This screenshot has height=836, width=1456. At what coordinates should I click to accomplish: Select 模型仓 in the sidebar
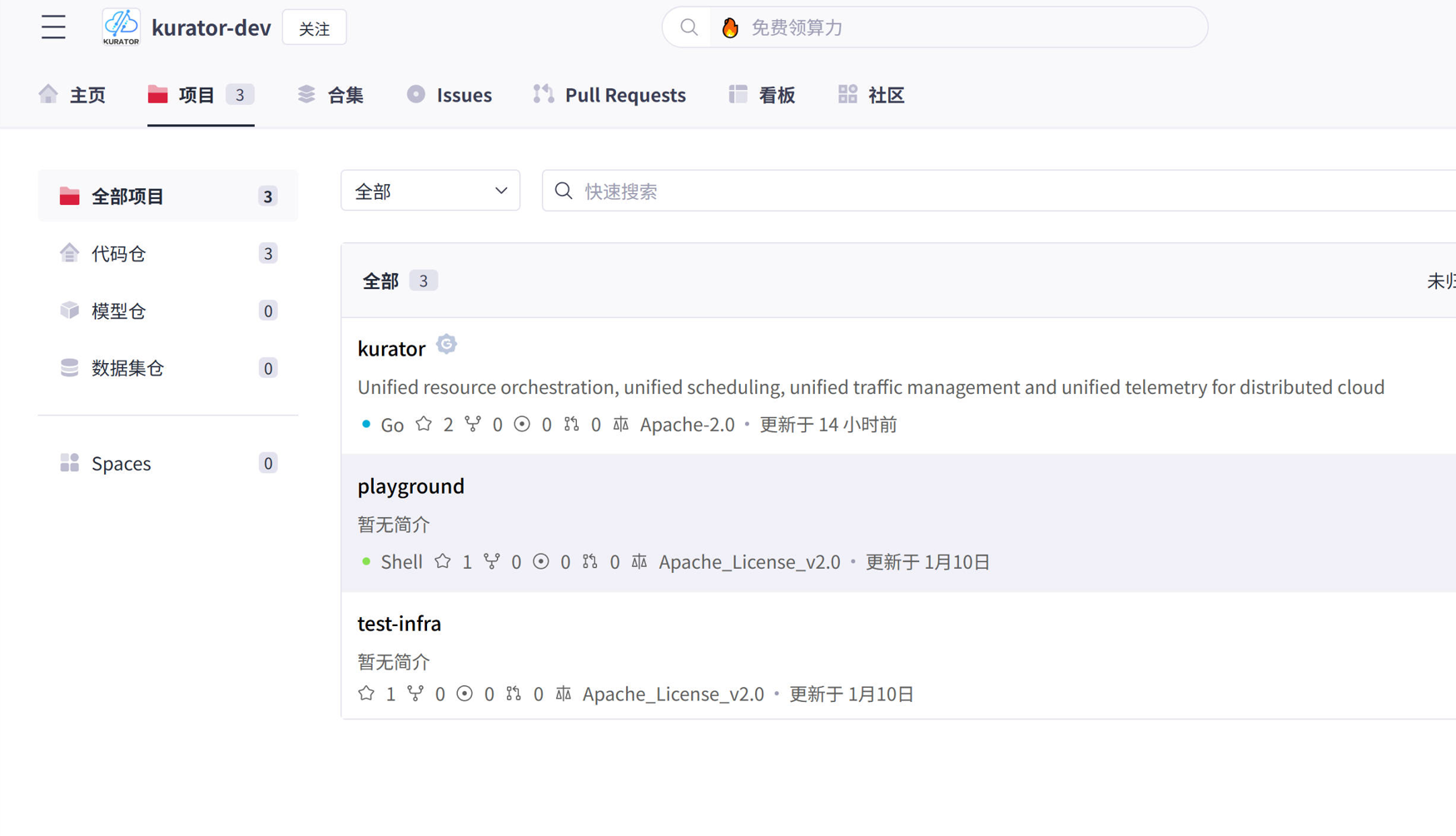click(x=168, y=311)
